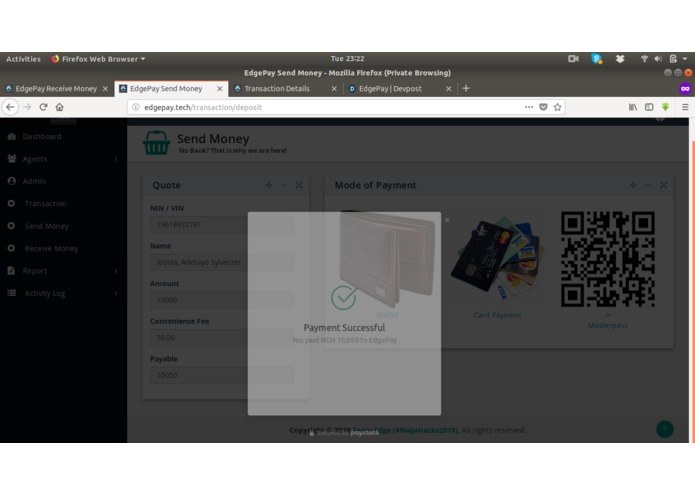
Task: Expand the Agents sidebar menu
Action: point(63,159)
